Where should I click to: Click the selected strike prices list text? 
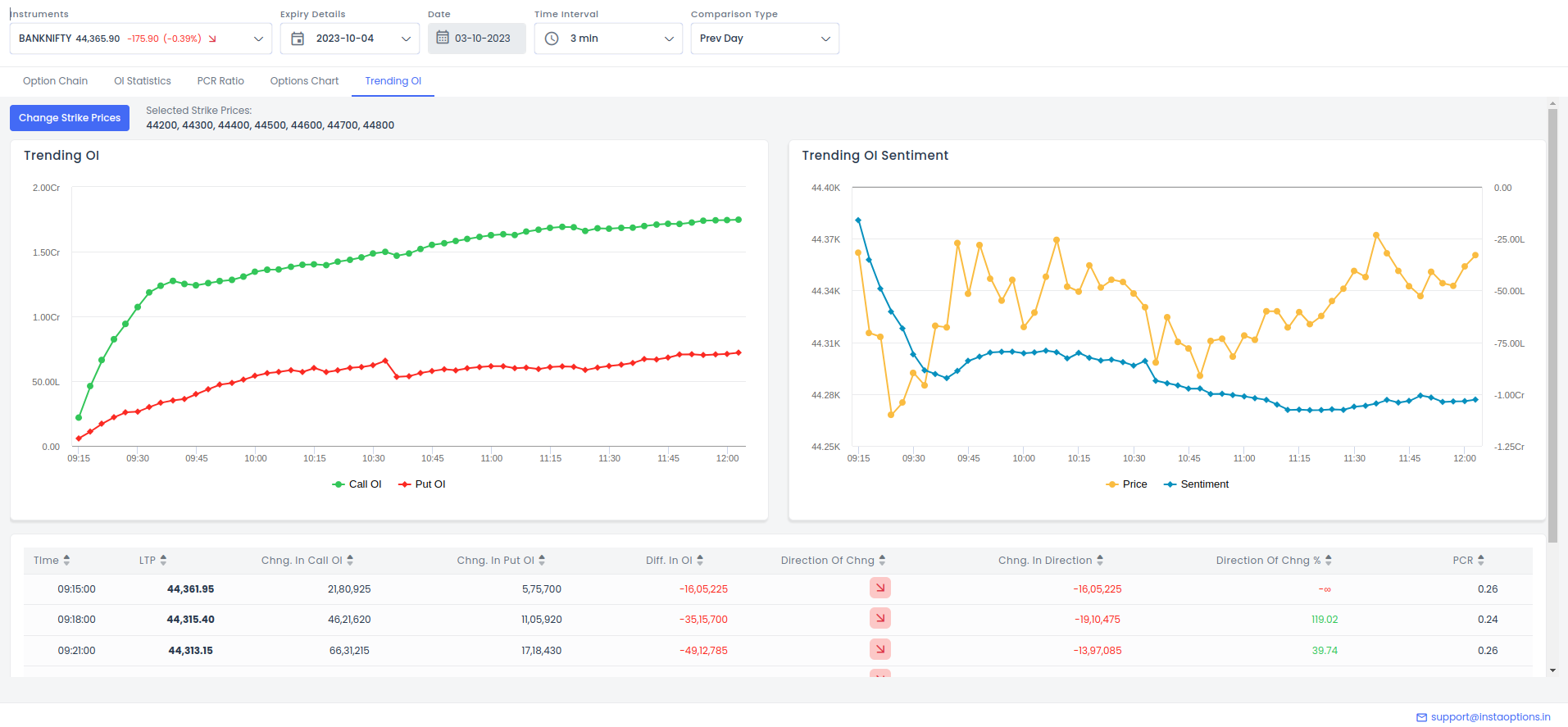[x=270, y=125]
